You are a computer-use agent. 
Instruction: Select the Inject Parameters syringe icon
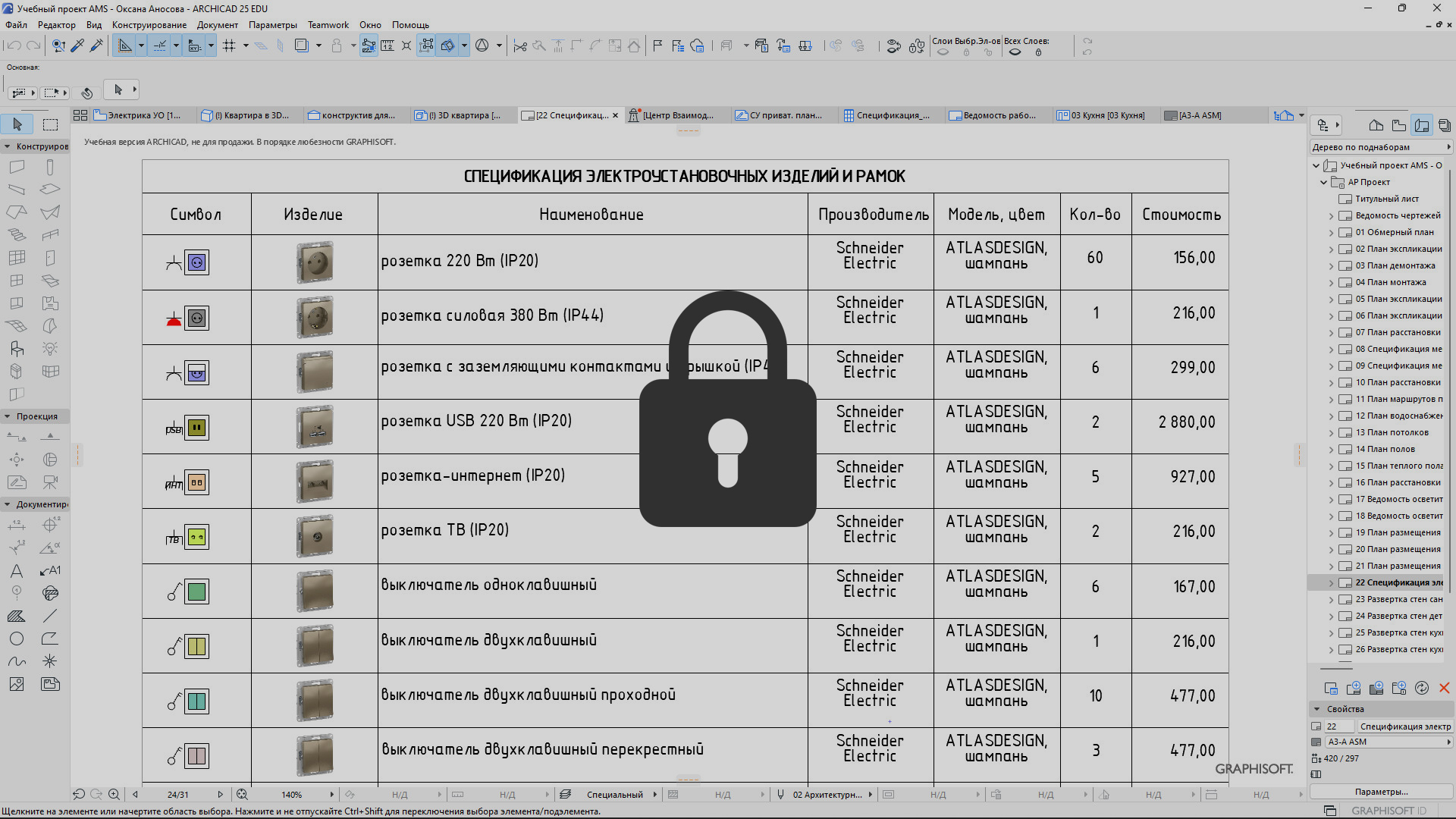96,46
